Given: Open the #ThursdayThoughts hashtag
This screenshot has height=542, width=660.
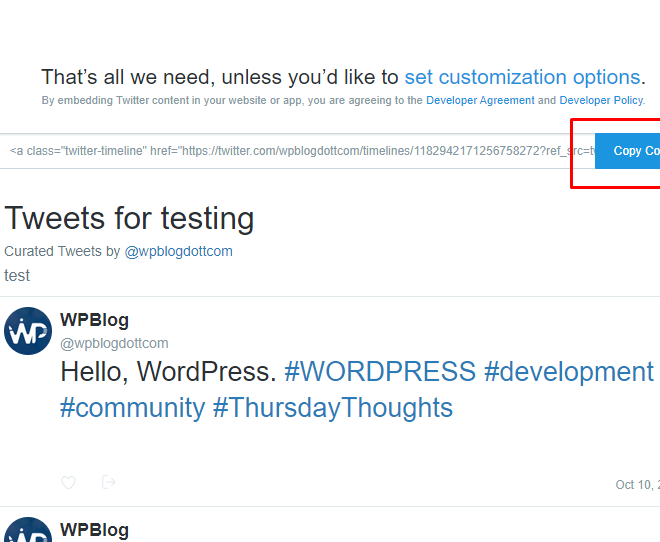Looking at the screenshot, I should [333, 408].
